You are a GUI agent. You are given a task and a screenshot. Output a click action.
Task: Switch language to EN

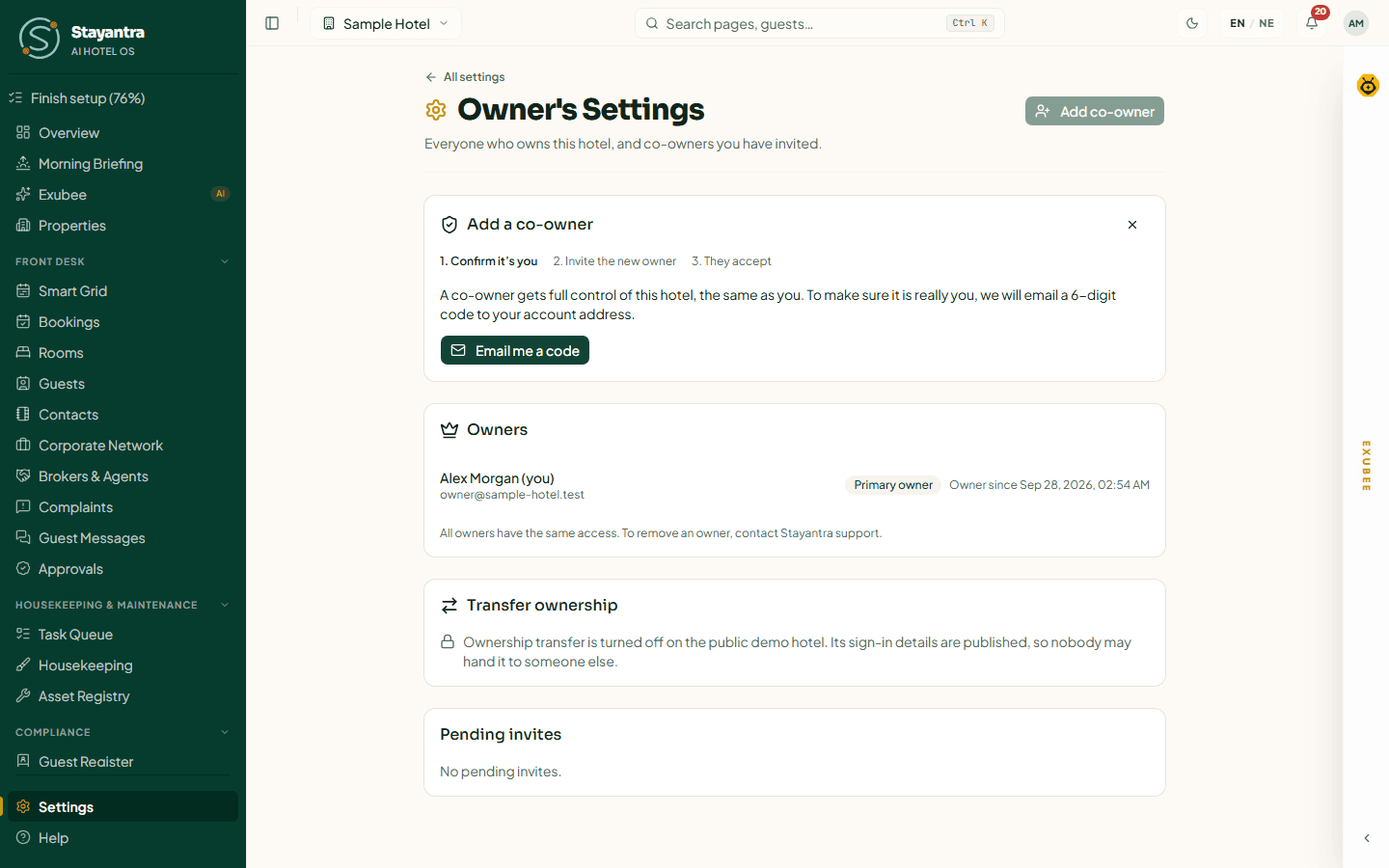[1238, 23]
